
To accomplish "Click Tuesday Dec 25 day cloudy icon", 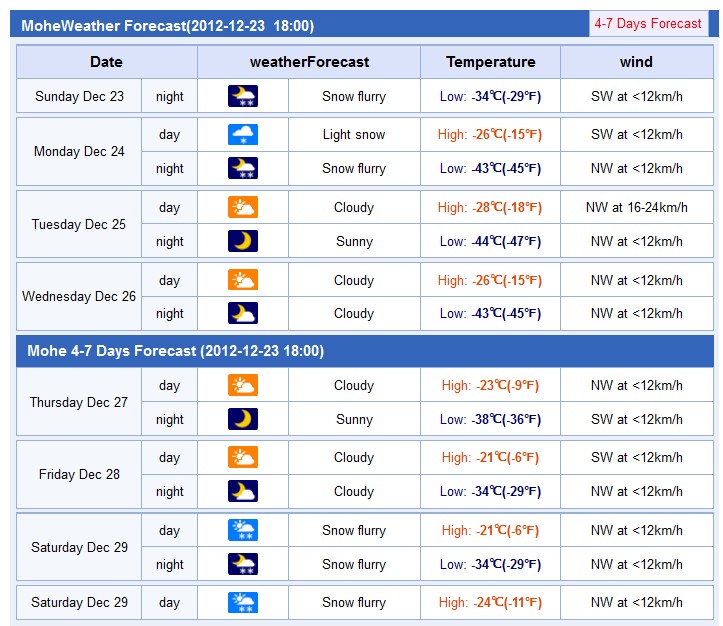I will coord(243,207).
